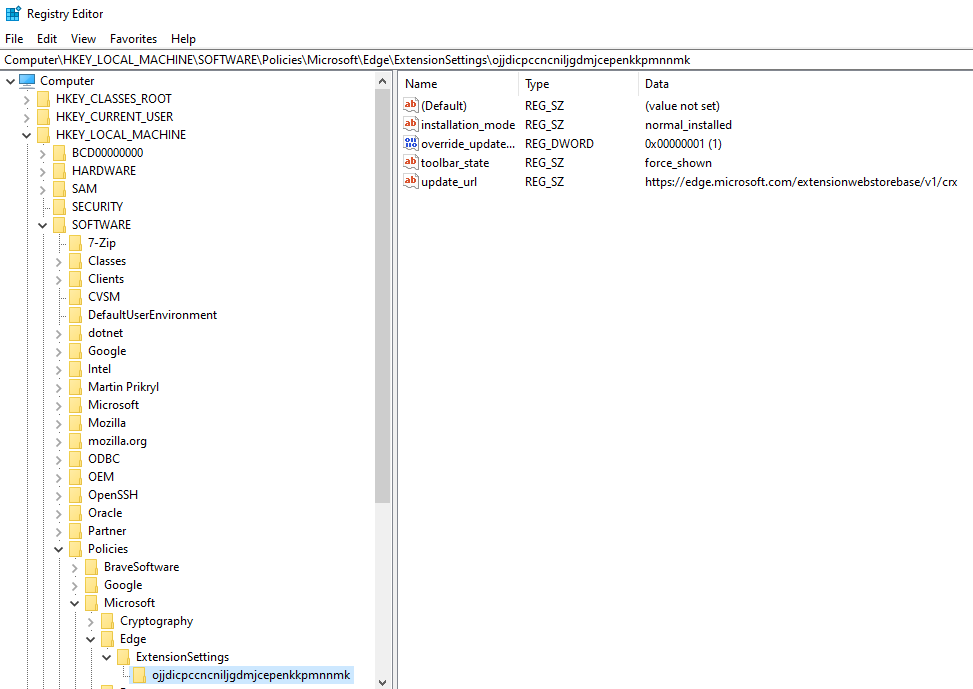Open the View menu

click(83, 38)
